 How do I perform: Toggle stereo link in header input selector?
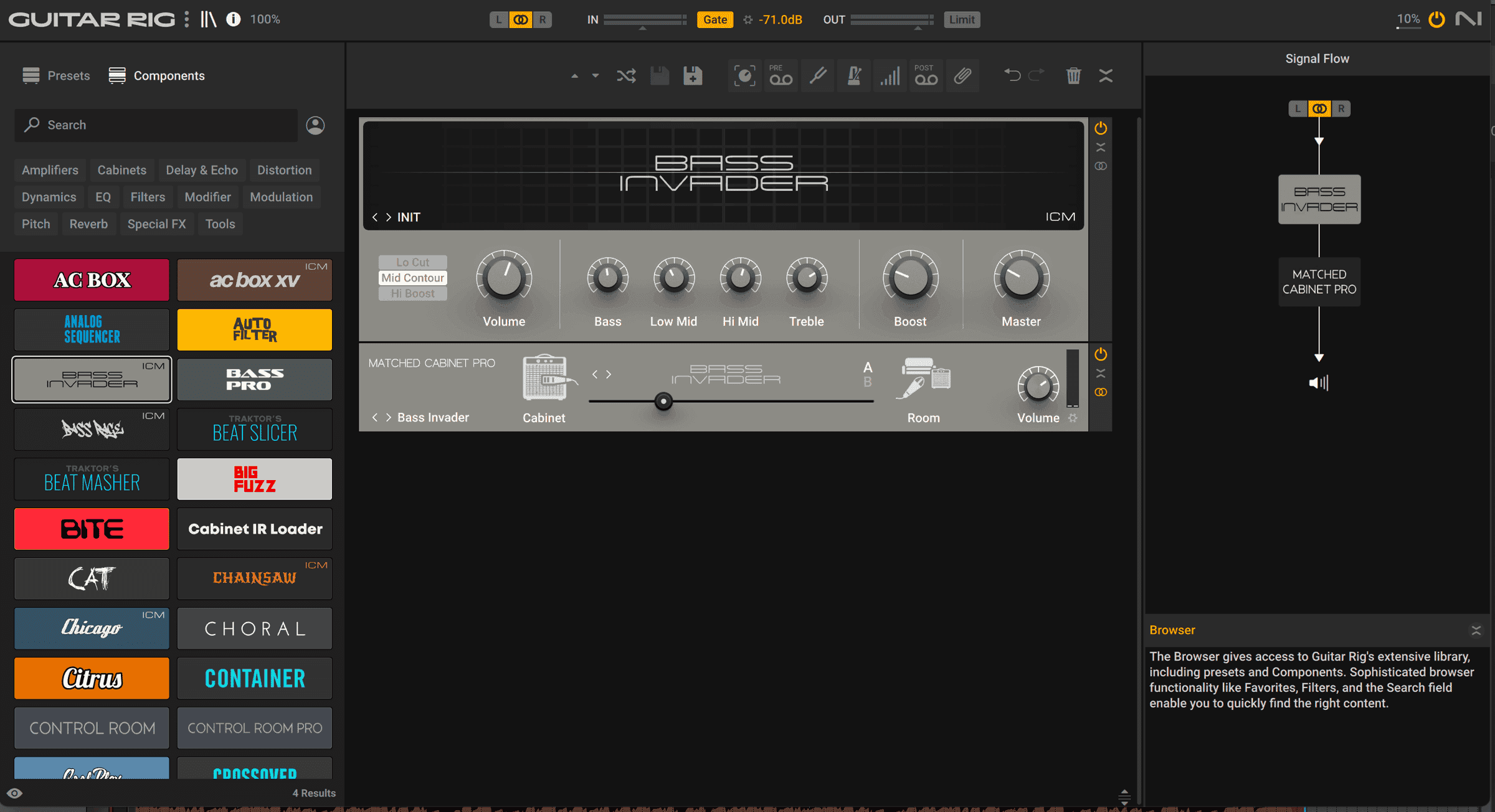pos(521,20)
